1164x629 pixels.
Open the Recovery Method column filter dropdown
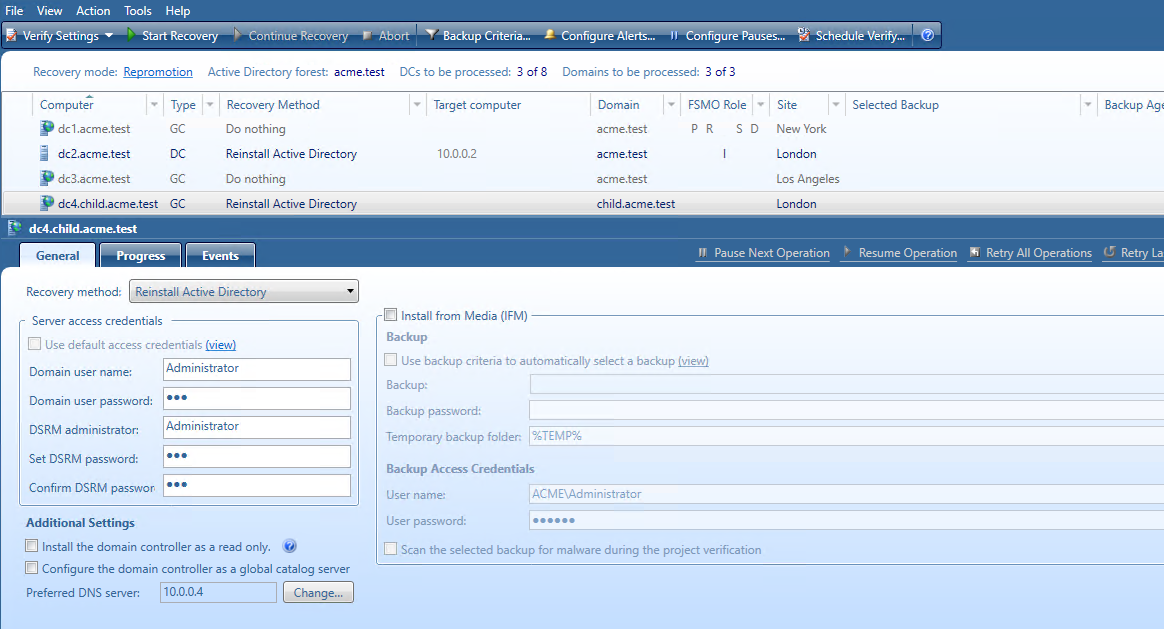click(416, 105)
